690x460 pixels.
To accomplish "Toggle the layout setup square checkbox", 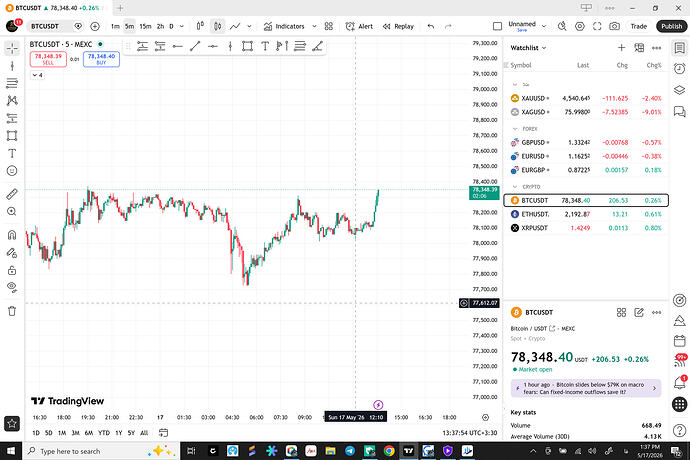I will [x=497, y=26].
